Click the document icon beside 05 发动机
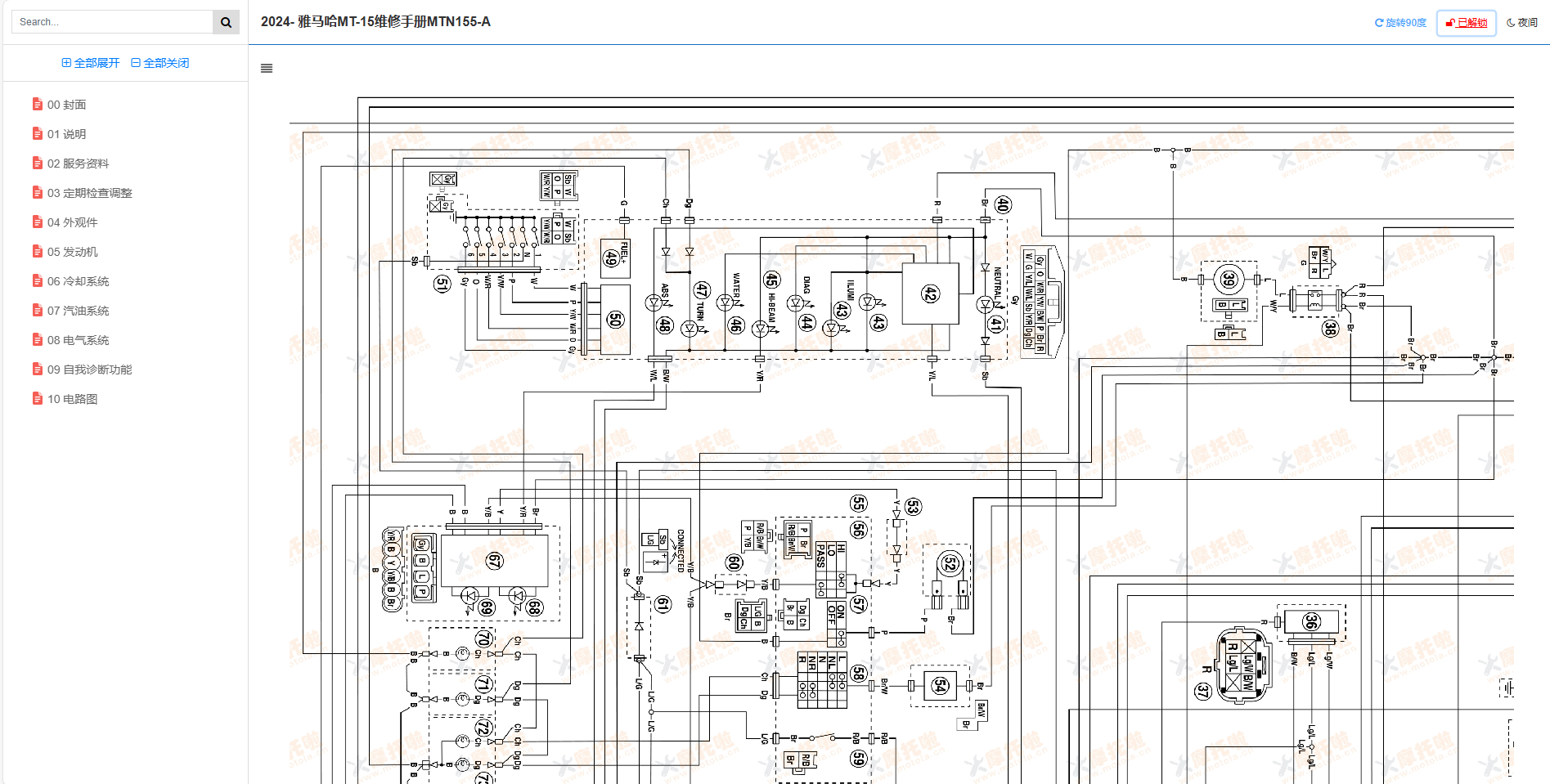This screenshot has height=784, width=1550. (x=38, y=251)
